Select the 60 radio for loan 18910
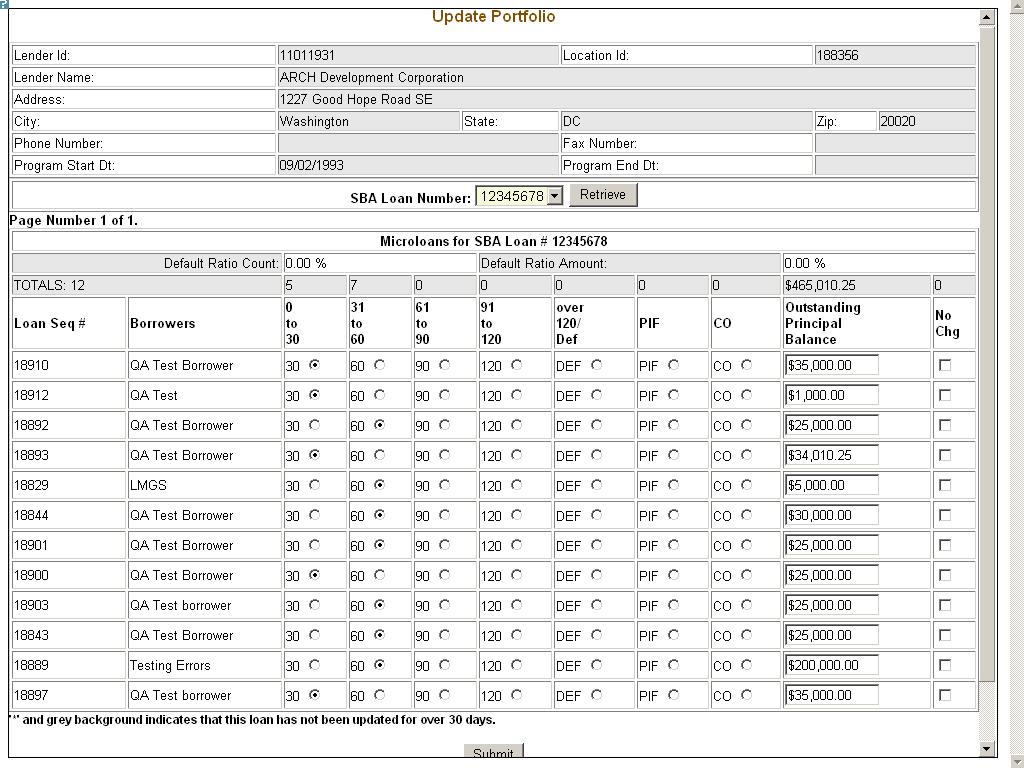Image resolution: width=1024 pixels, height=768 pixels. pos(379,365)
